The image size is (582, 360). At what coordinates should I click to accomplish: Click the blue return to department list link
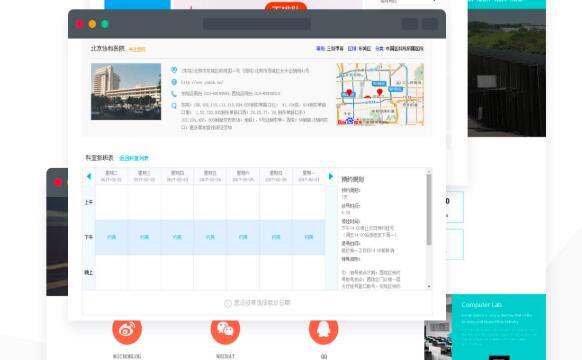pos(134,158)
